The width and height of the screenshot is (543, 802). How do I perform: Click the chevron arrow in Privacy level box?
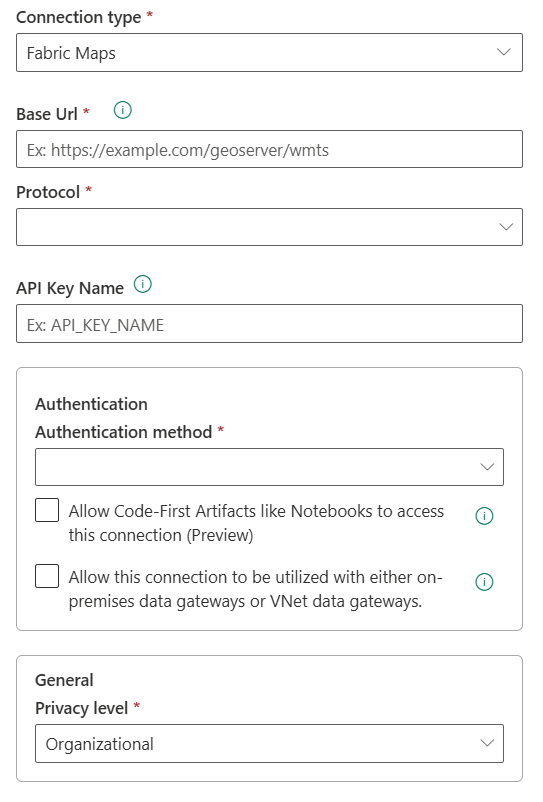(x=487, y=743)
